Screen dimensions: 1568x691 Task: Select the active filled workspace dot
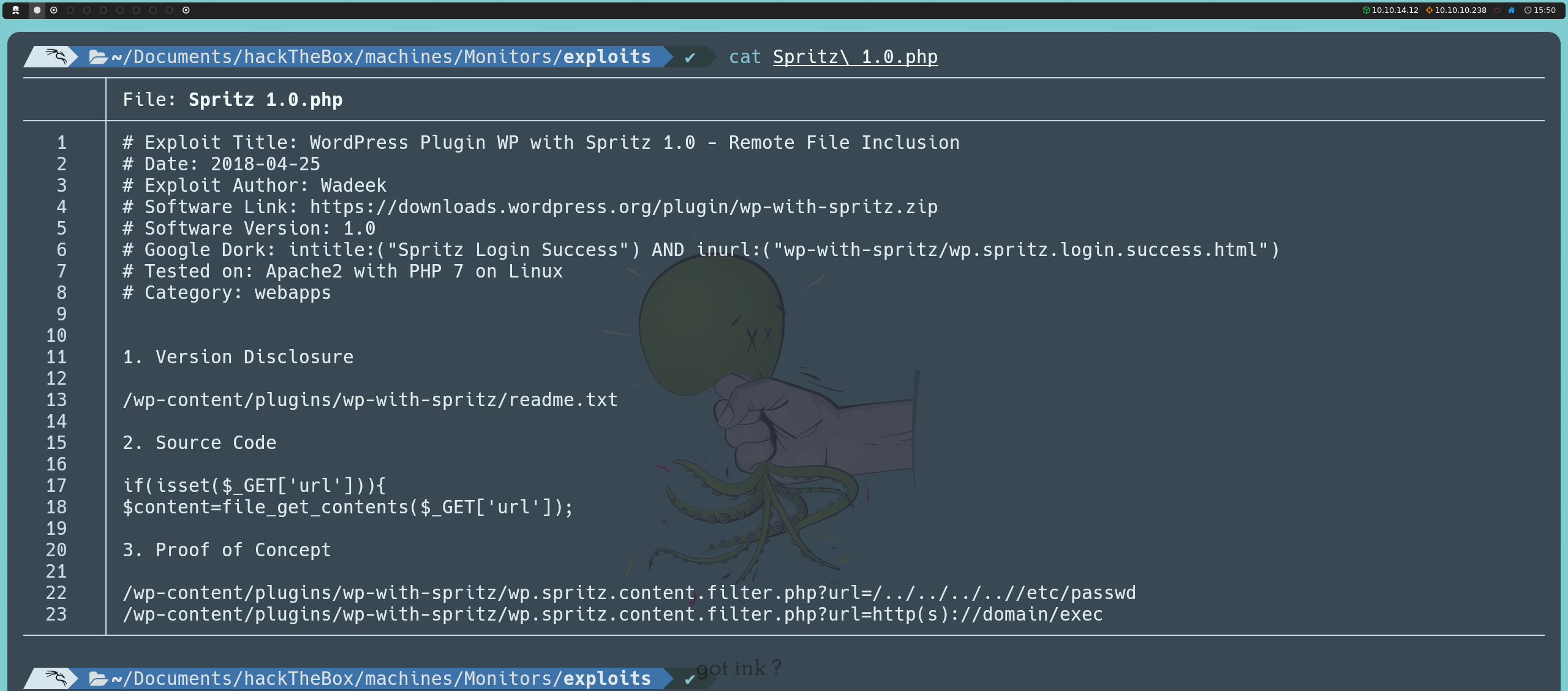click(x=37, y=10)
